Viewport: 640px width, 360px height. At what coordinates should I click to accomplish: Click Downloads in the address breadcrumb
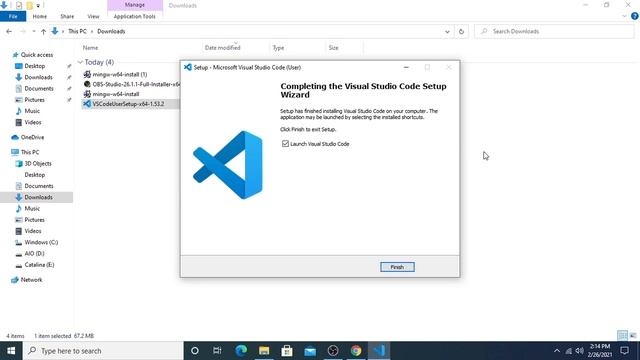pos(111,31)
